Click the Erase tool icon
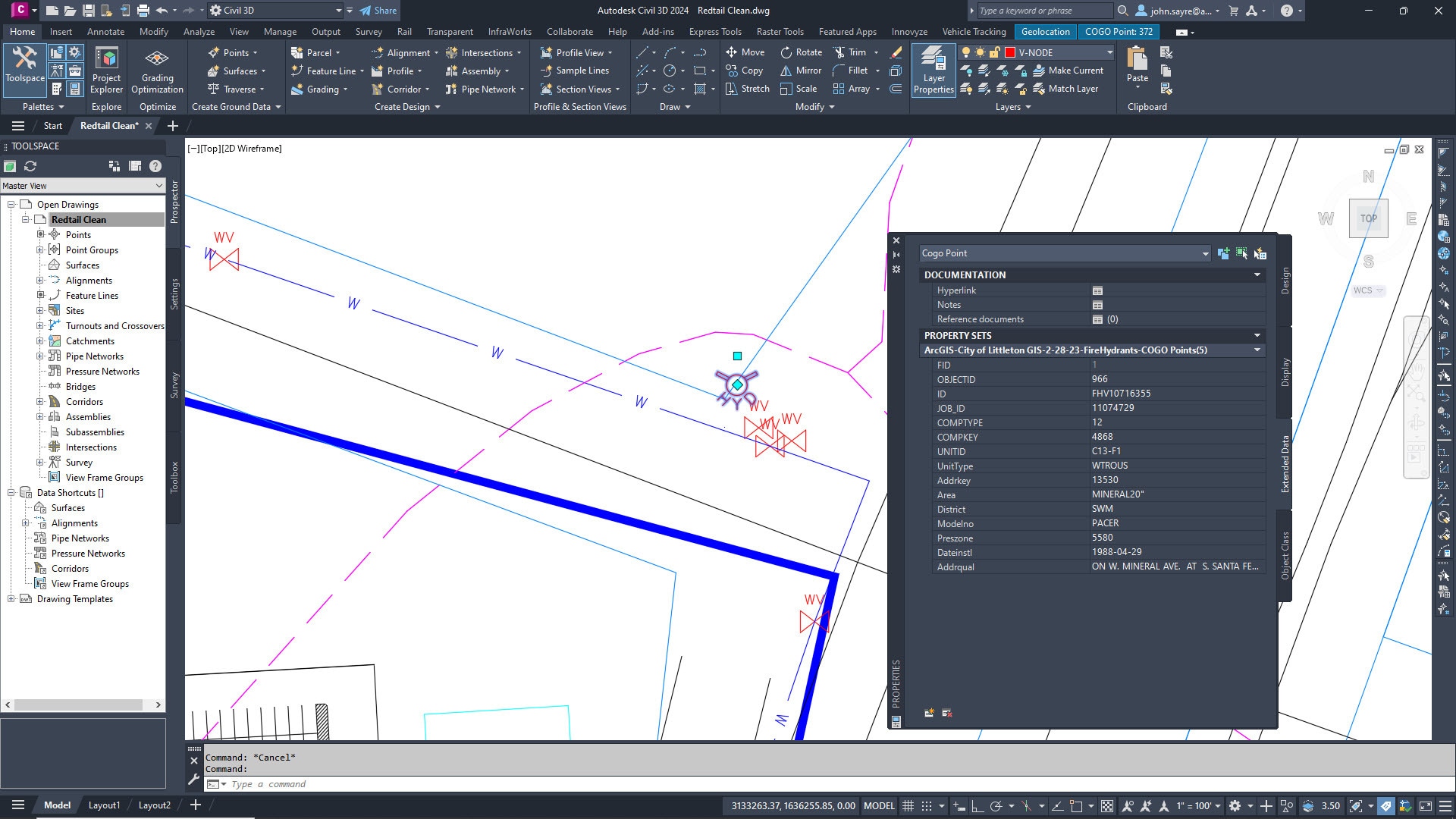This screenshot has height=819, width=1456. 896,52
